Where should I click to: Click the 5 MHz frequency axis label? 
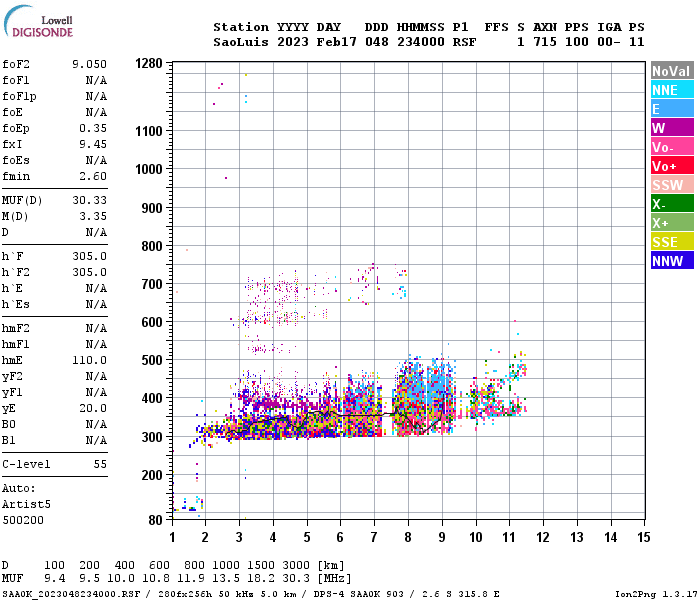click(307, 537)
